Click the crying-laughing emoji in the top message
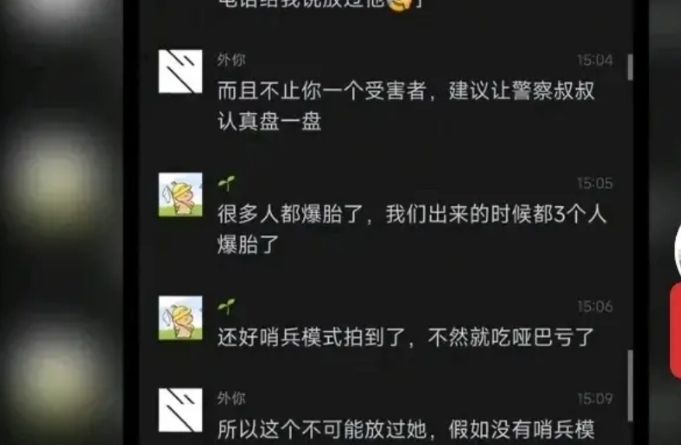 click(399, 4)
